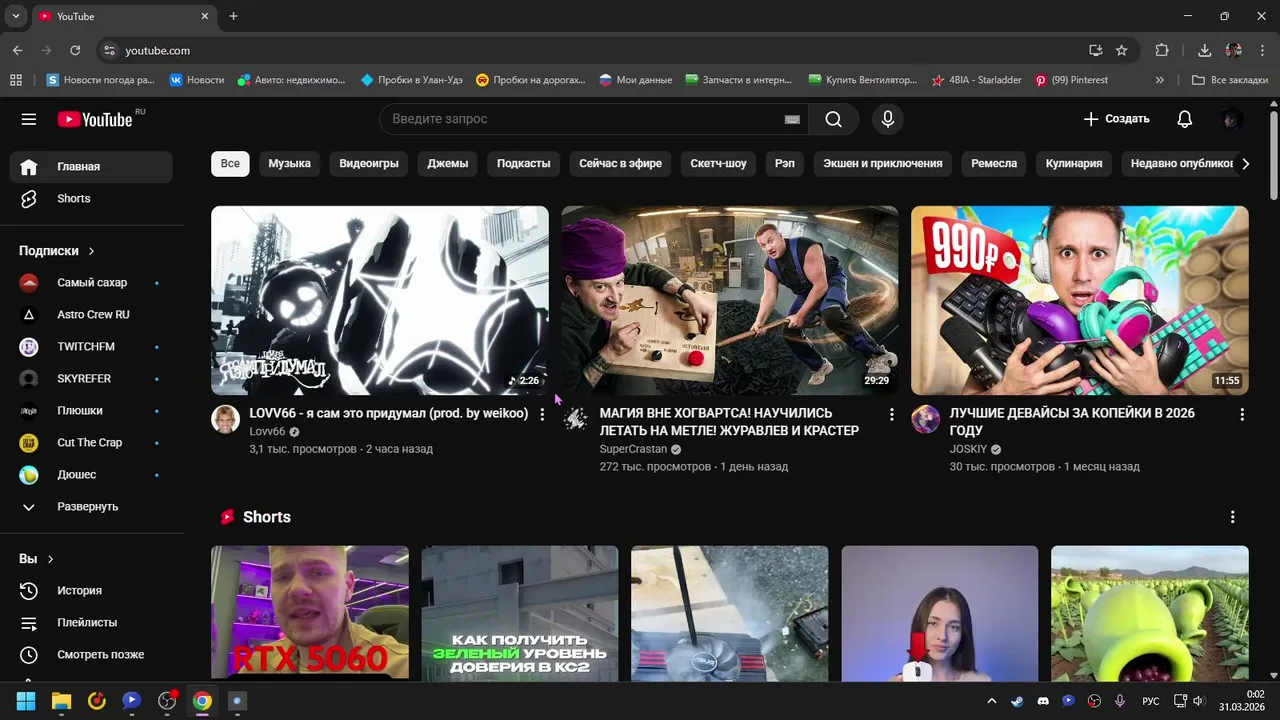Open the Cut The Crap subscription
The image size is (1280, 720).
92,443
